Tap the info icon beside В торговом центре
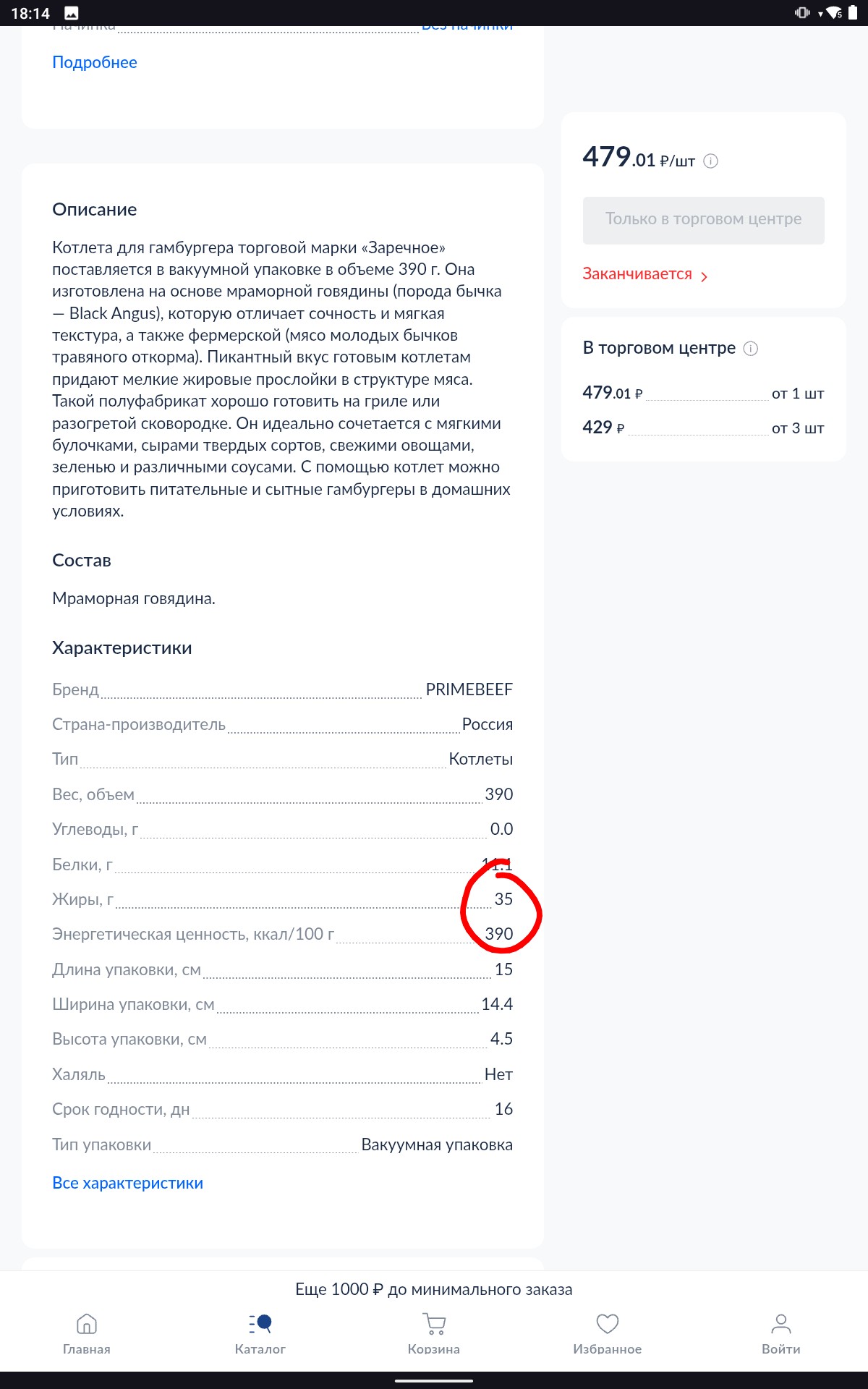 pyautogui.click(x=751, y=349)
